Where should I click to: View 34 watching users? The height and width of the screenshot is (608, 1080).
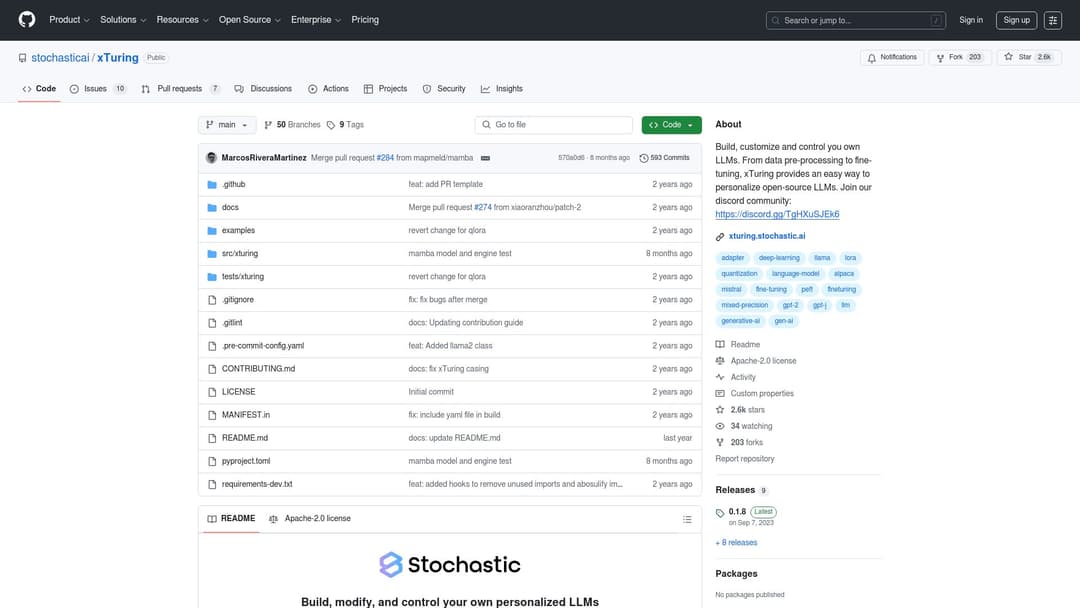751,426
